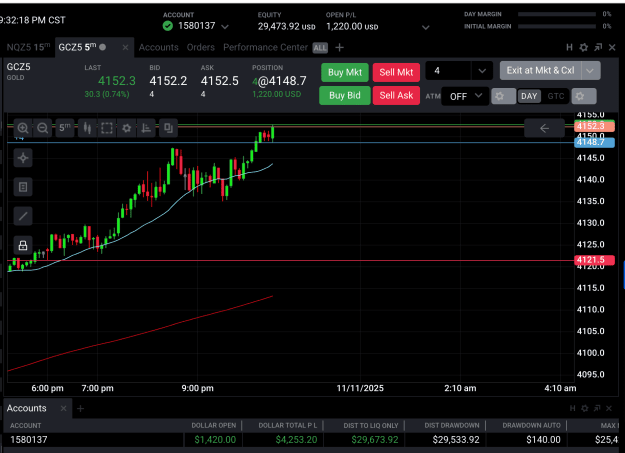The image size is (625, 453).
Task: Click the Day Margin progress bar
Action: point(556,14)
